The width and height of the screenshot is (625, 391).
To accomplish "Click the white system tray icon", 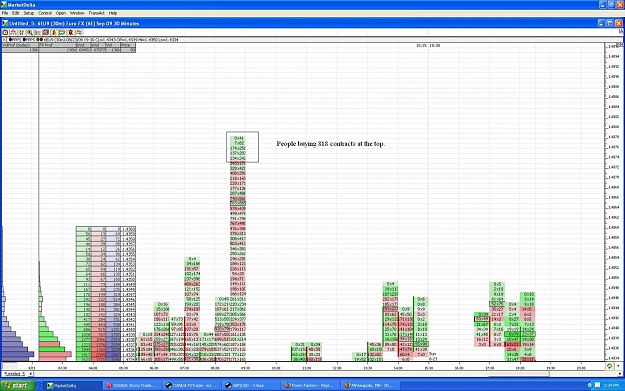I will [x=597, y=385].
